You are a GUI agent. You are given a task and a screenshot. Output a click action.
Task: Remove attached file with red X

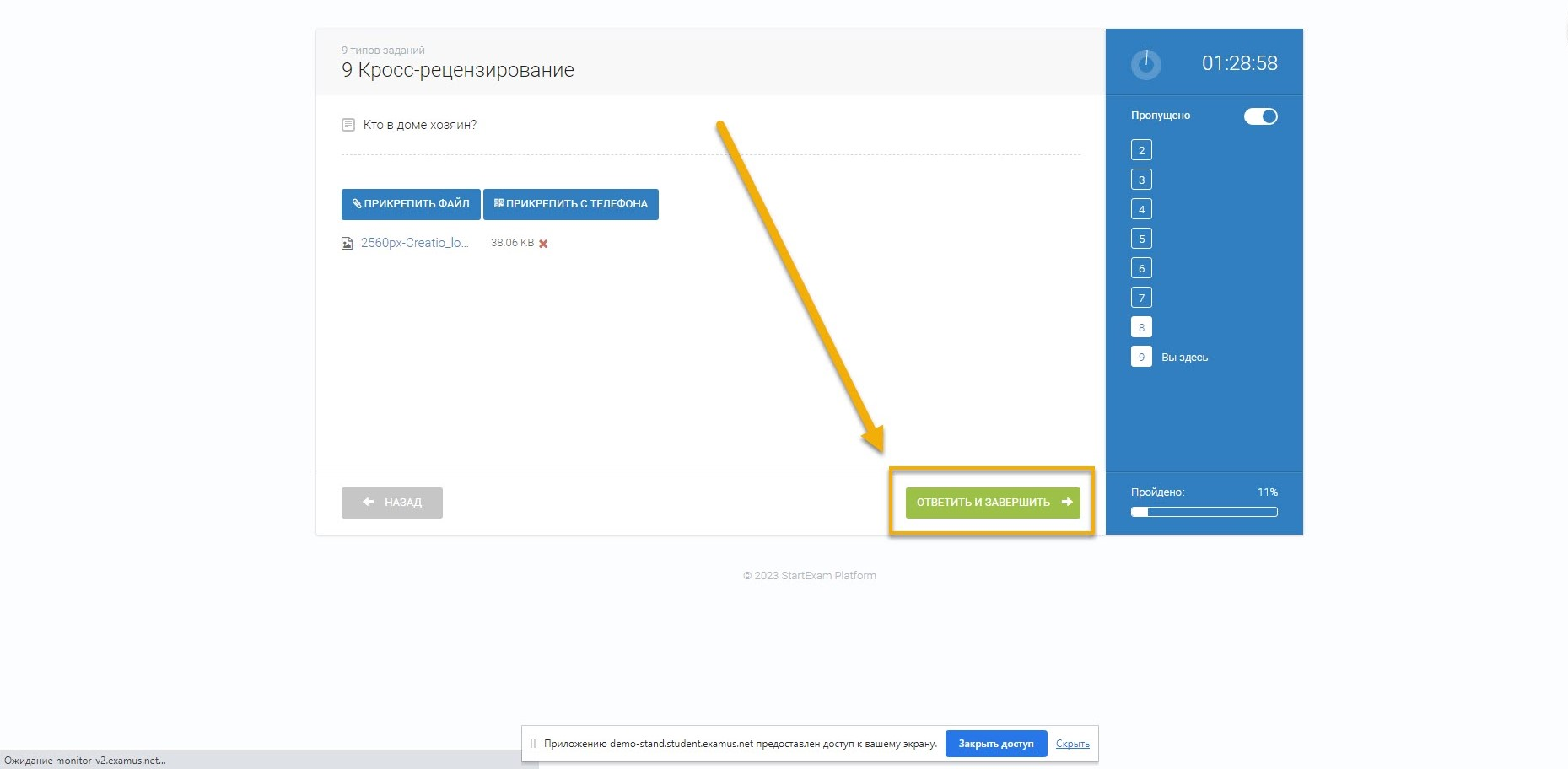[543, 244]
